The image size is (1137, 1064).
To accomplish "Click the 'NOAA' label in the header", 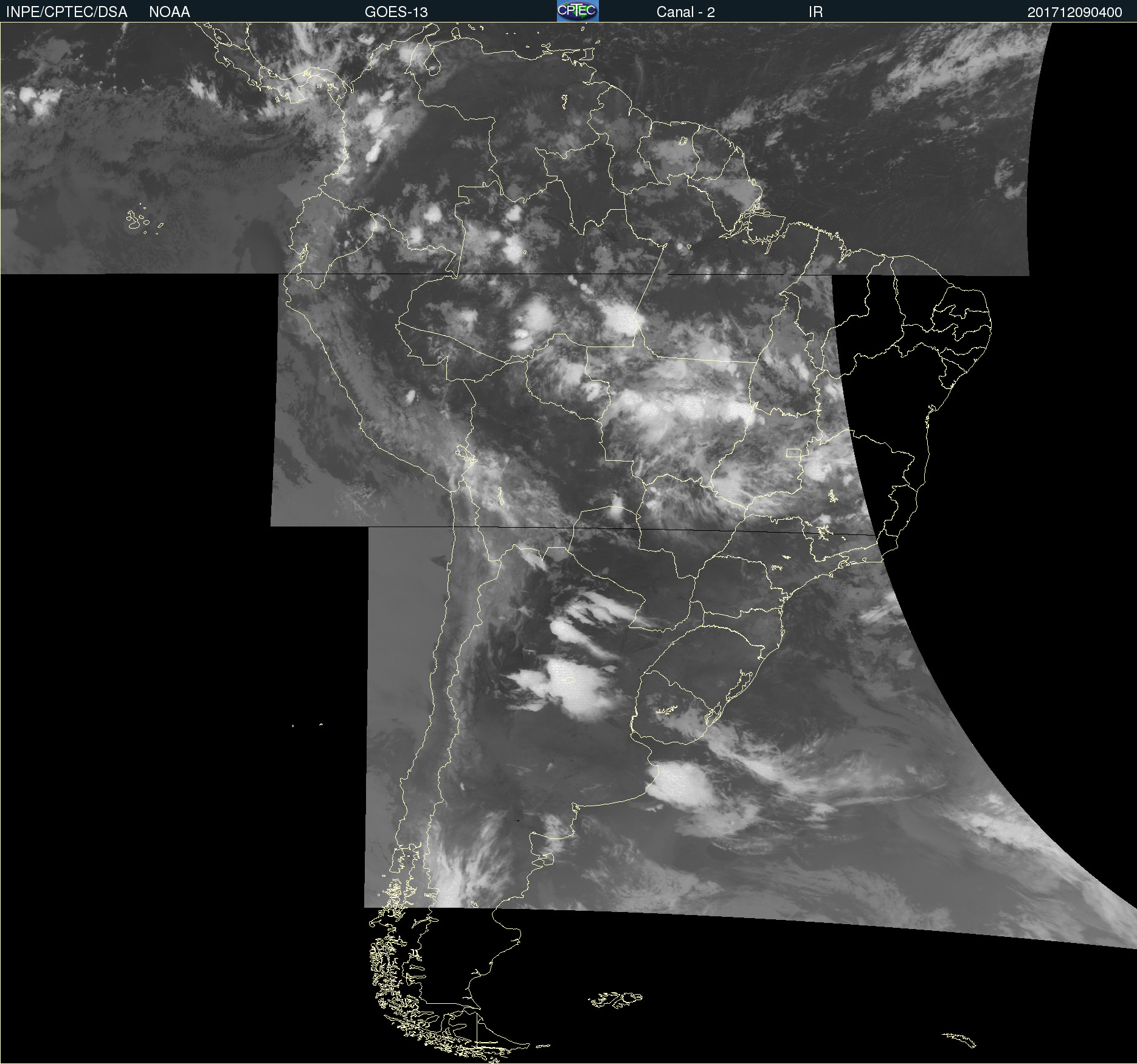I will point(170,12).
